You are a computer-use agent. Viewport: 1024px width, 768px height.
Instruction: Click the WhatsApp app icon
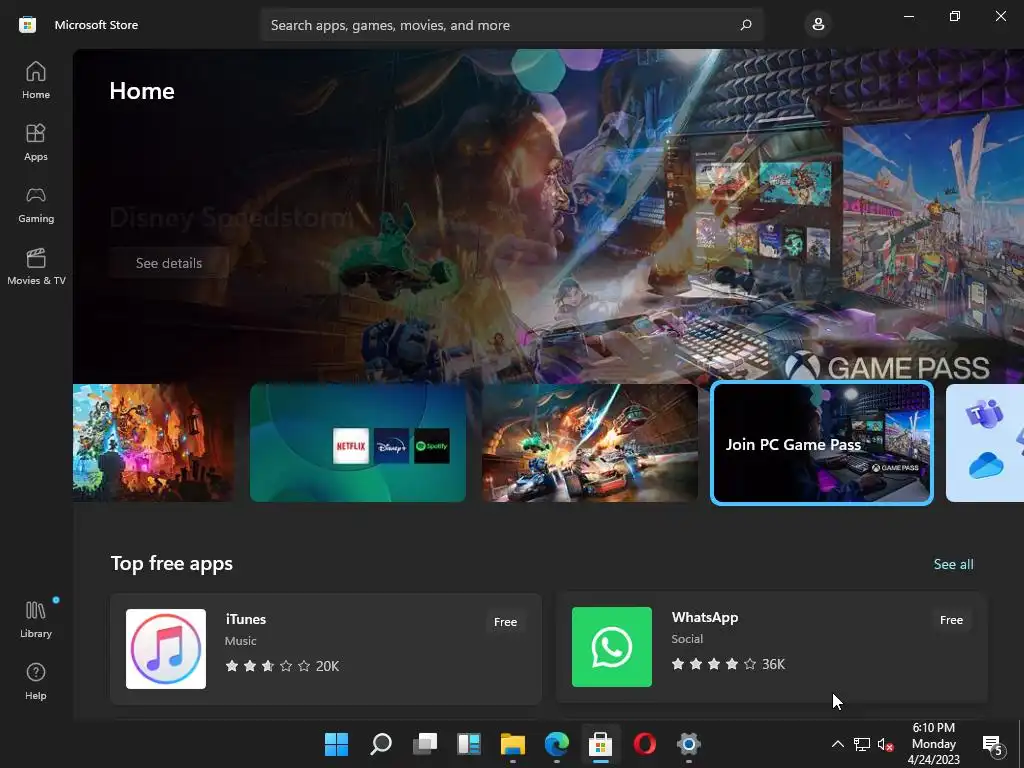(612, 647)
